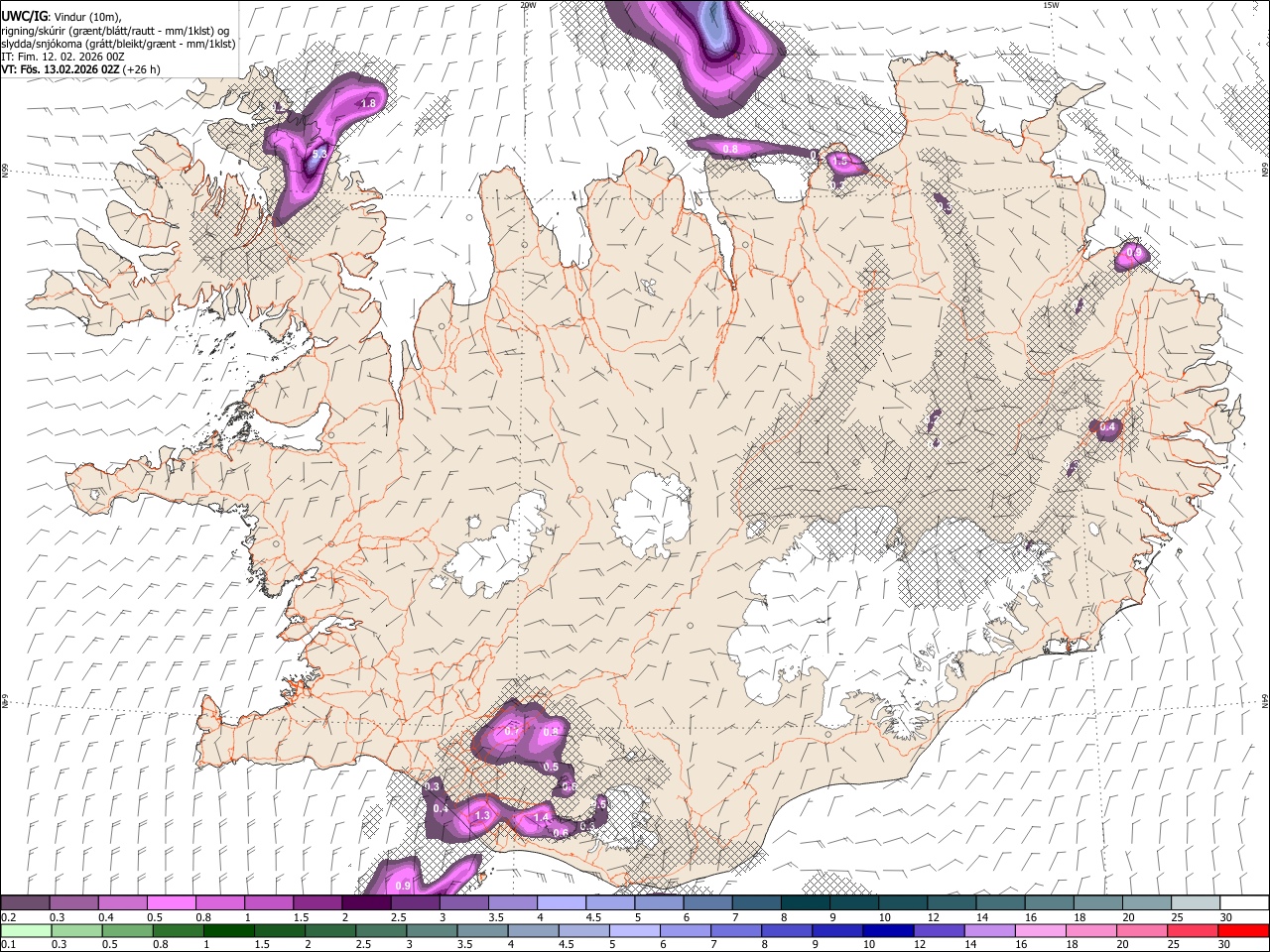1270x952 pixels.
Task: Click the 10–12 deep blue rain legend swatch
Action: click(887, 931)
